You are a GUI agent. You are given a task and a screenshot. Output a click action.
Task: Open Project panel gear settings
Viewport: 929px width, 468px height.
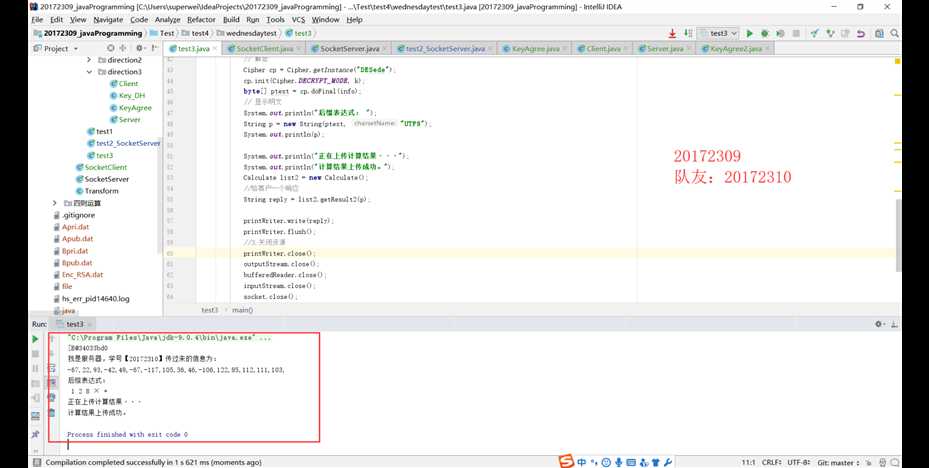pos(140,48)
